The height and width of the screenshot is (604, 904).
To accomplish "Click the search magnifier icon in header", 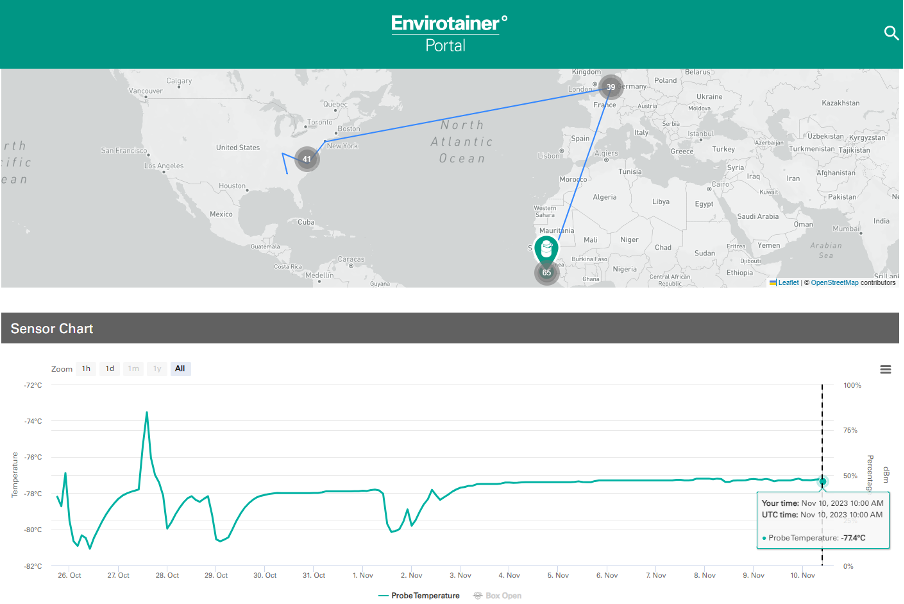I will coord(891,33).
